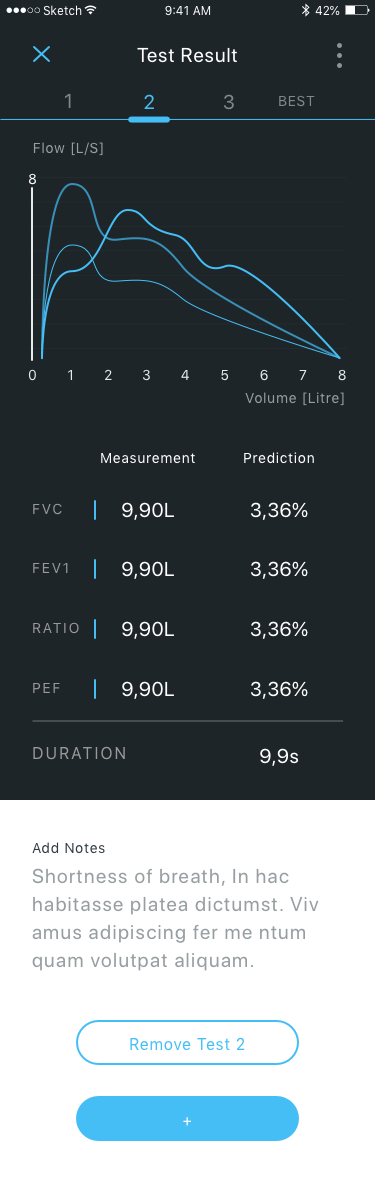Switch to test tab 1

pyautogui.click(x=69, y=102)
